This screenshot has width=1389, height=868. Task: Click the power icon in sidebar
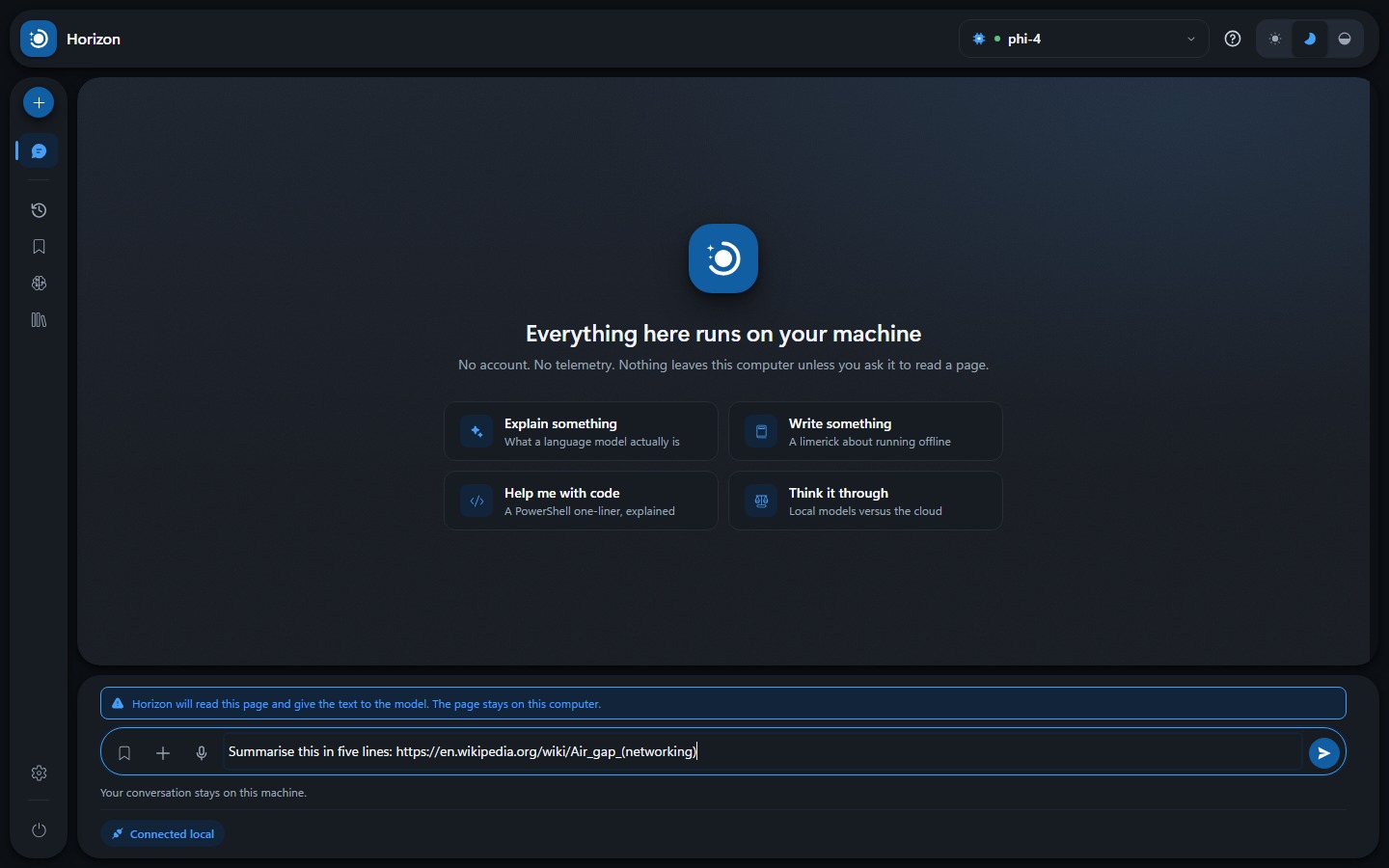pos(39,830)
